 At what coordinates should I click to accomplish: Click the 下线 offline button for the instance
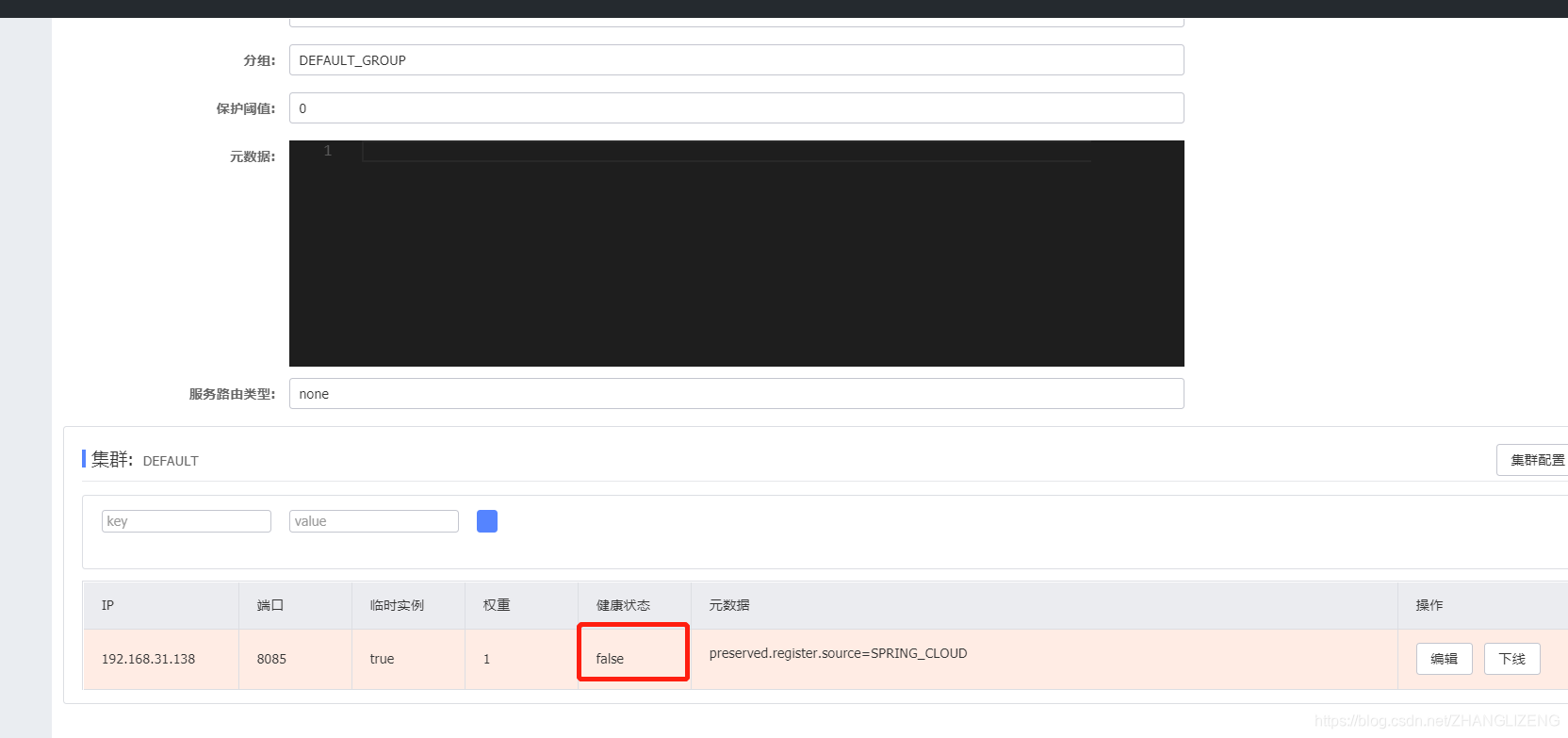click(1511, 659)
